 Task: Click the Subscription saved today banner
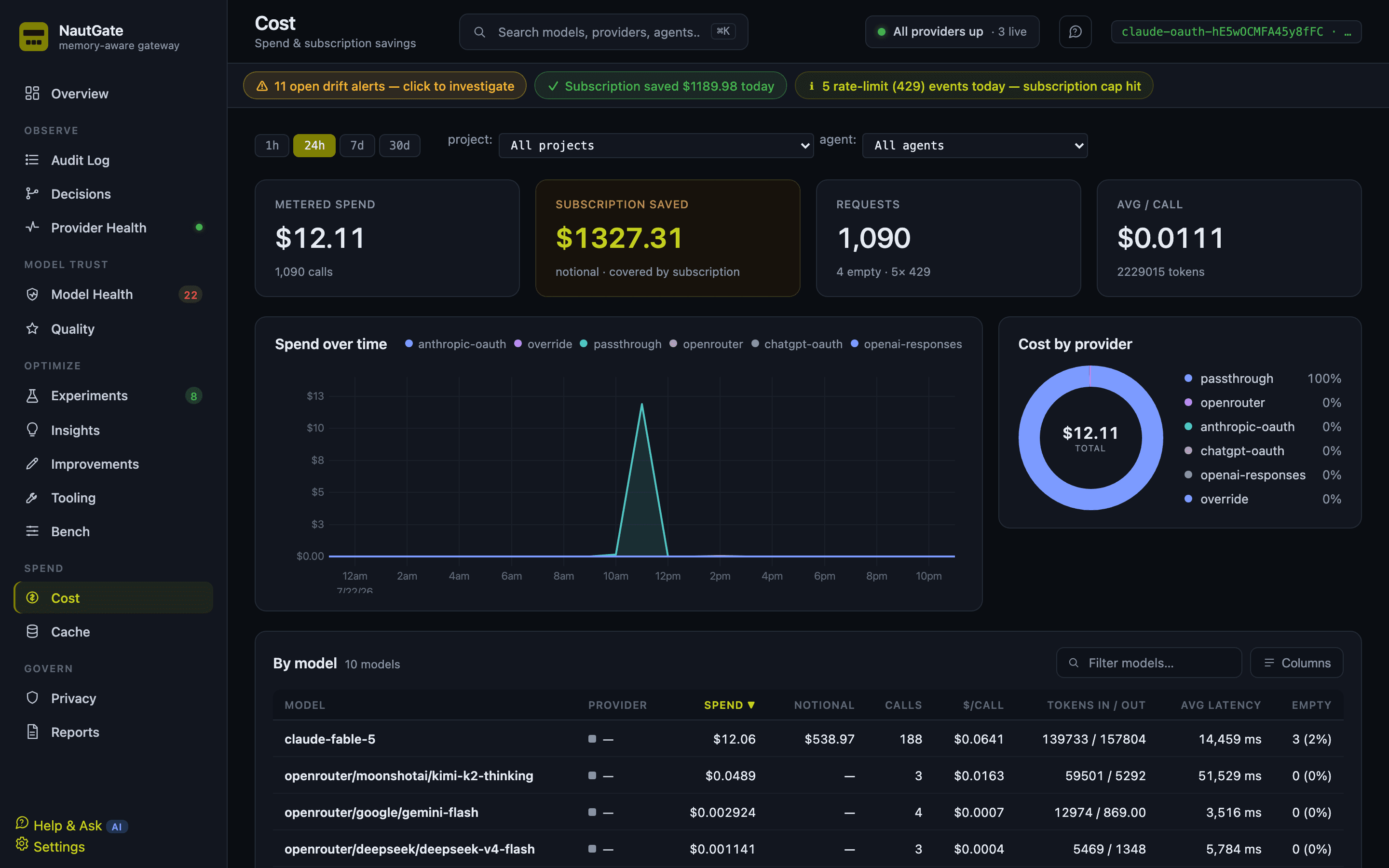click(x=661, y=85)
